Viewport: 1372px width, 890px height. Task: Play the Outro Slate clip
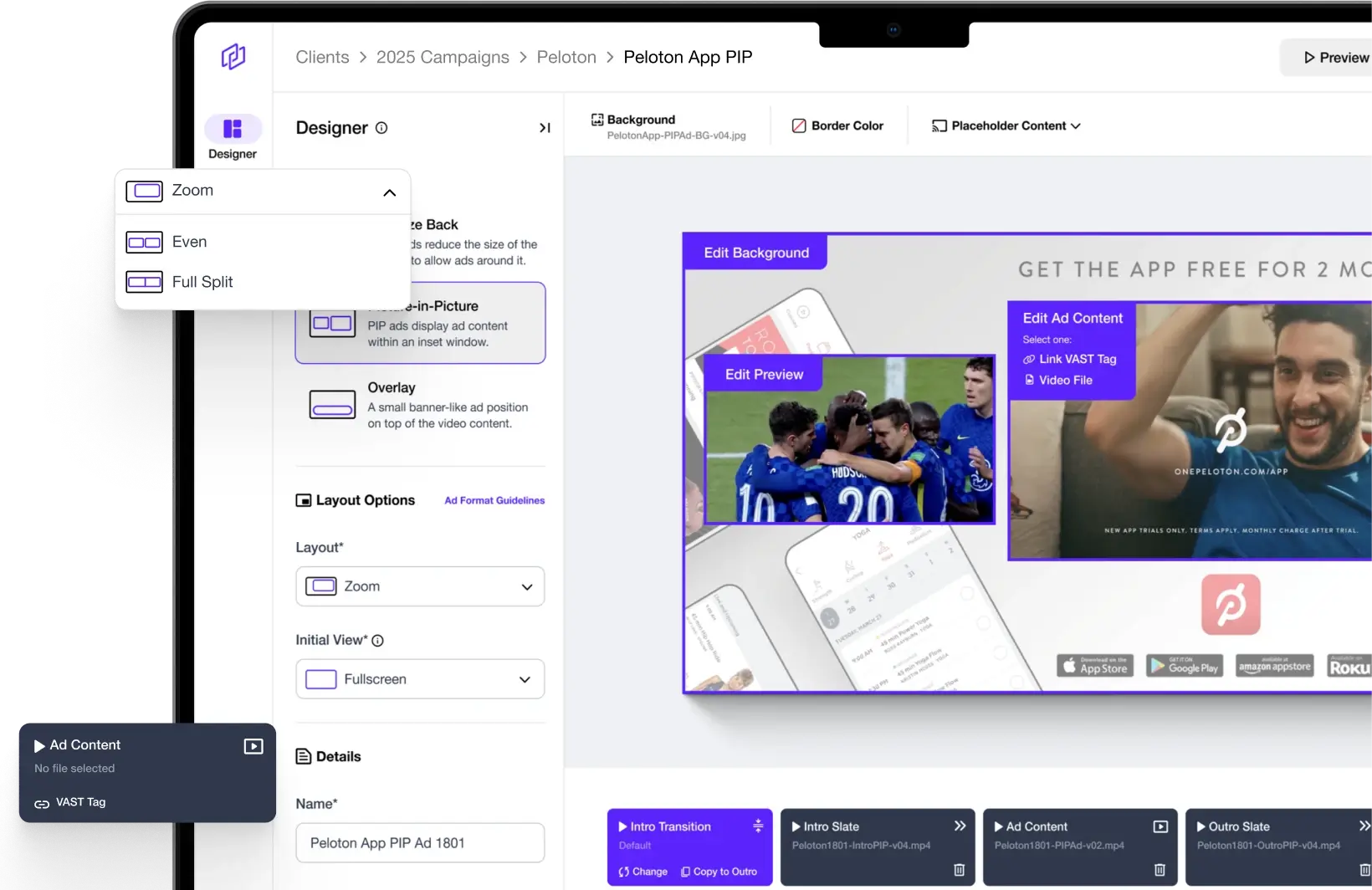(1201, 826)
